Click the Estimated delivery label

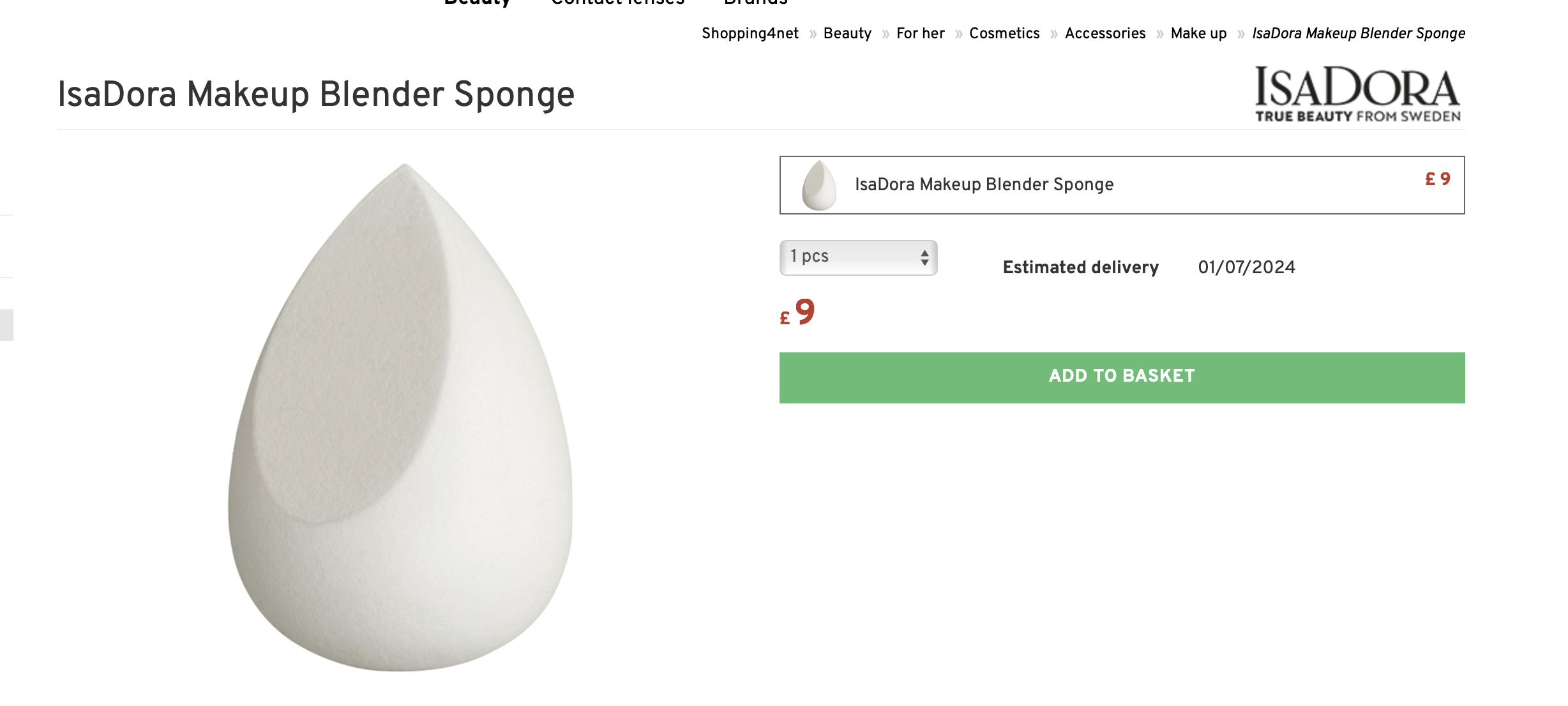click(1080, 267)
